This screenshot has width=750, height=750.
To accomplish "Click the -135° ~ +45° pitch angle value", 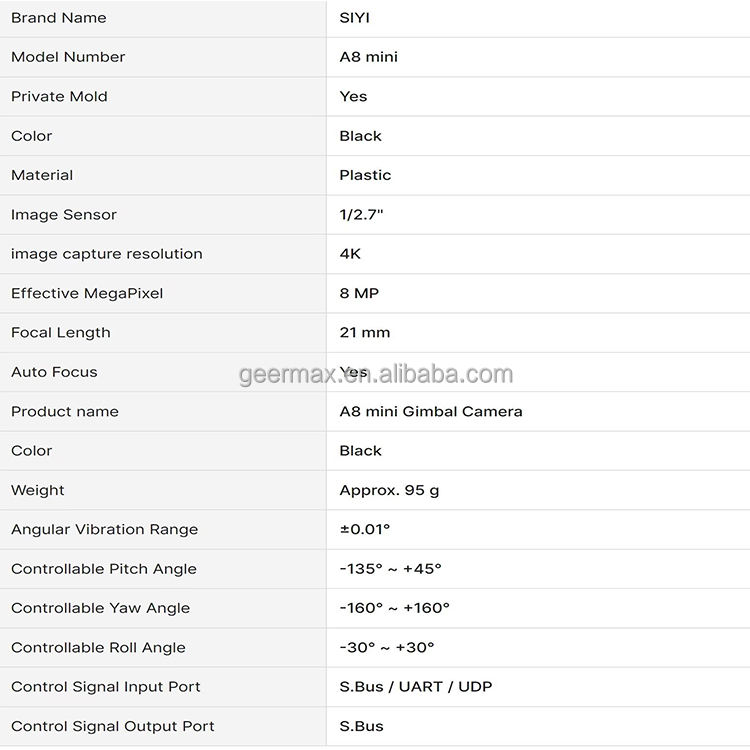I will [390, 569].
